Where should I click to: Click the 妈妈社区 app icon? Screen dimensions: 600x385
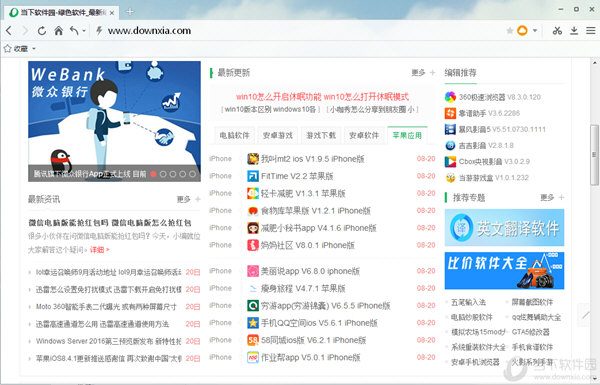(x=253, y=245)
